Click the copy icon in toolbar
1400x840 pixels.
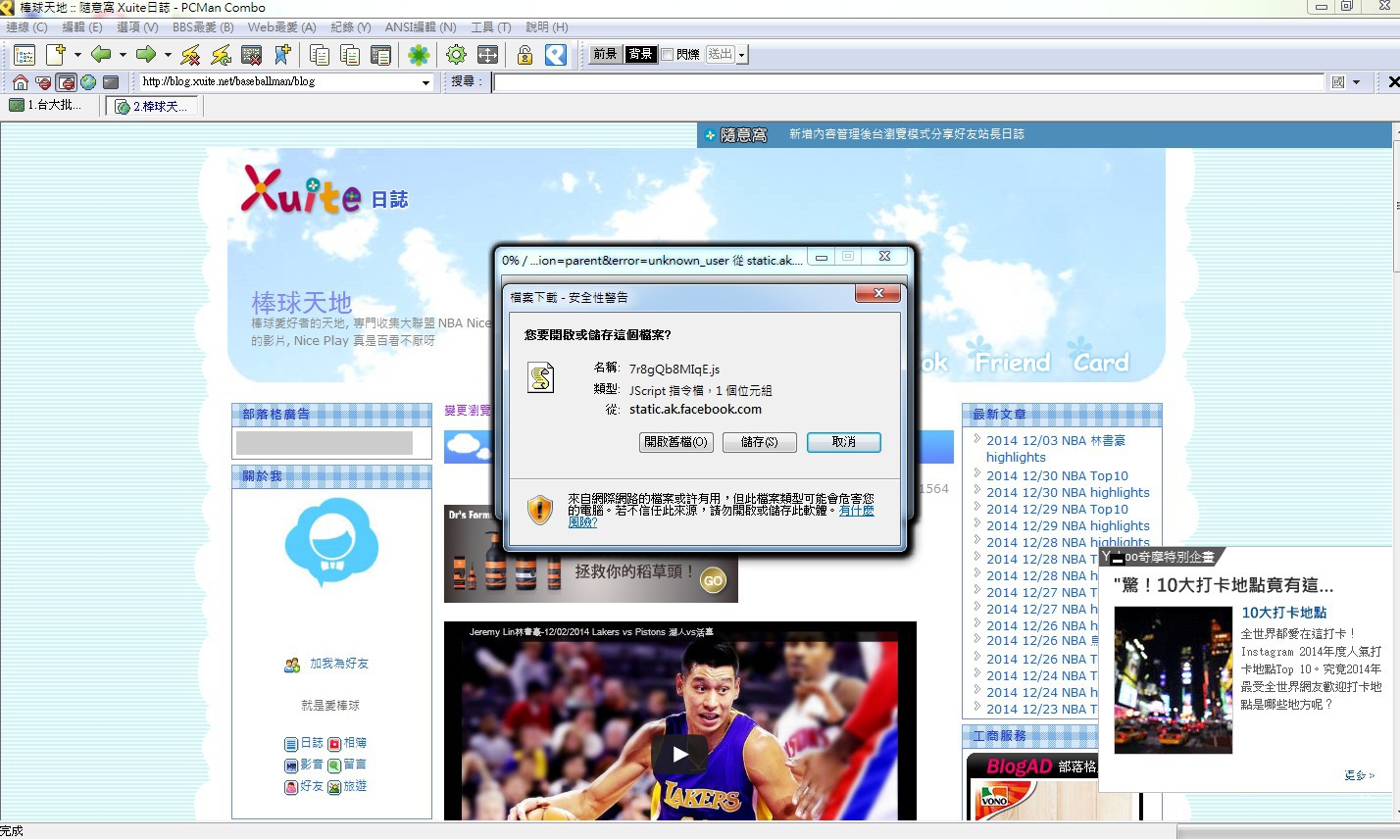(320, 55)
